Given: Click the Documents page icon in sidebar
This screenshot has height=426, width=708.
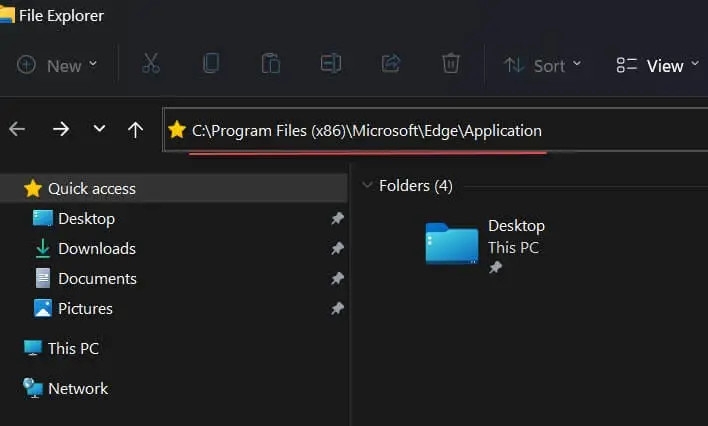Looking at the screenshot, I should tap(43, 278).
